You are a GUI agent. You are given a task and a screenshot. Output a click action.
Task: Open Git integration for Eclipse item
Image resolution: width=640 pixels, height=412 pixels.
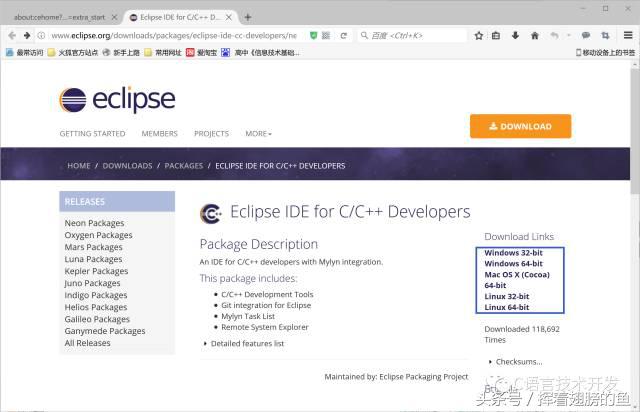[266, 305]
